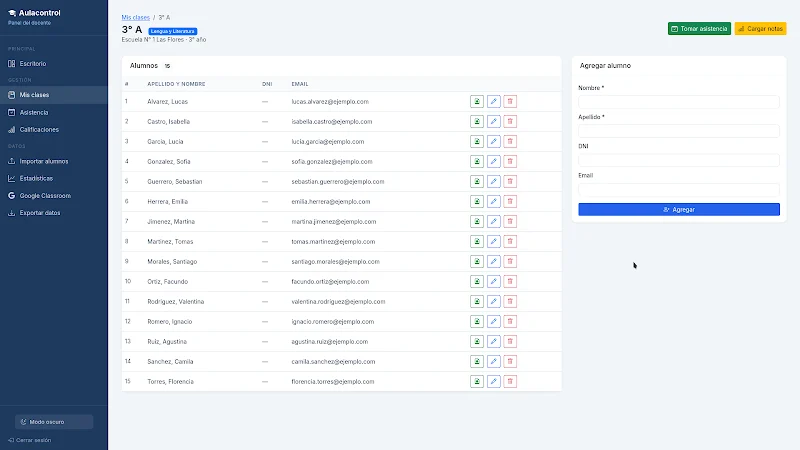Image resolution: width=800 pixels, height=450 pixels.
Task: Focus the Nombre input field
Action: coord(679,102)
